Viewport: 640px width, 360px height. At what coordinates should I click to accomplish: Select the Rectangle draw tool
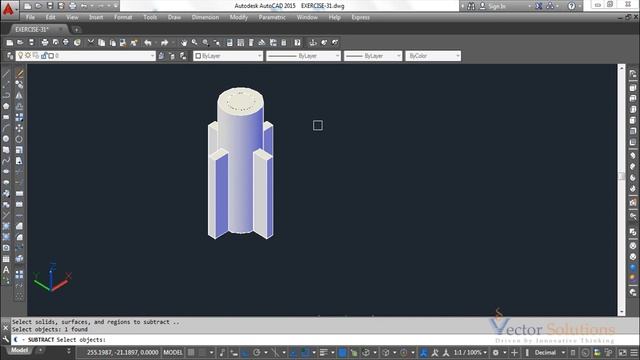(6, 117)
